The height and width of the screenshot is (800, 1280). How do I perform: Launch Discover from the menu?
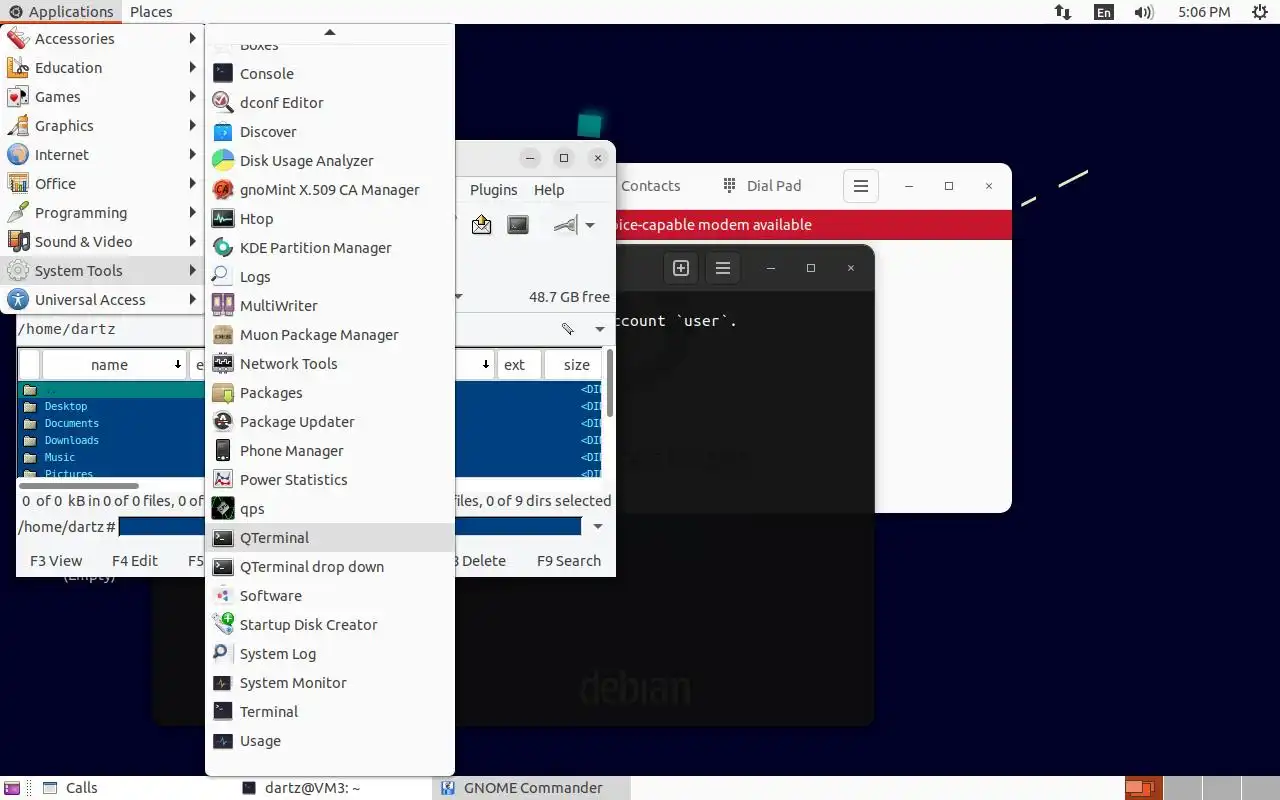pos(330,131)
